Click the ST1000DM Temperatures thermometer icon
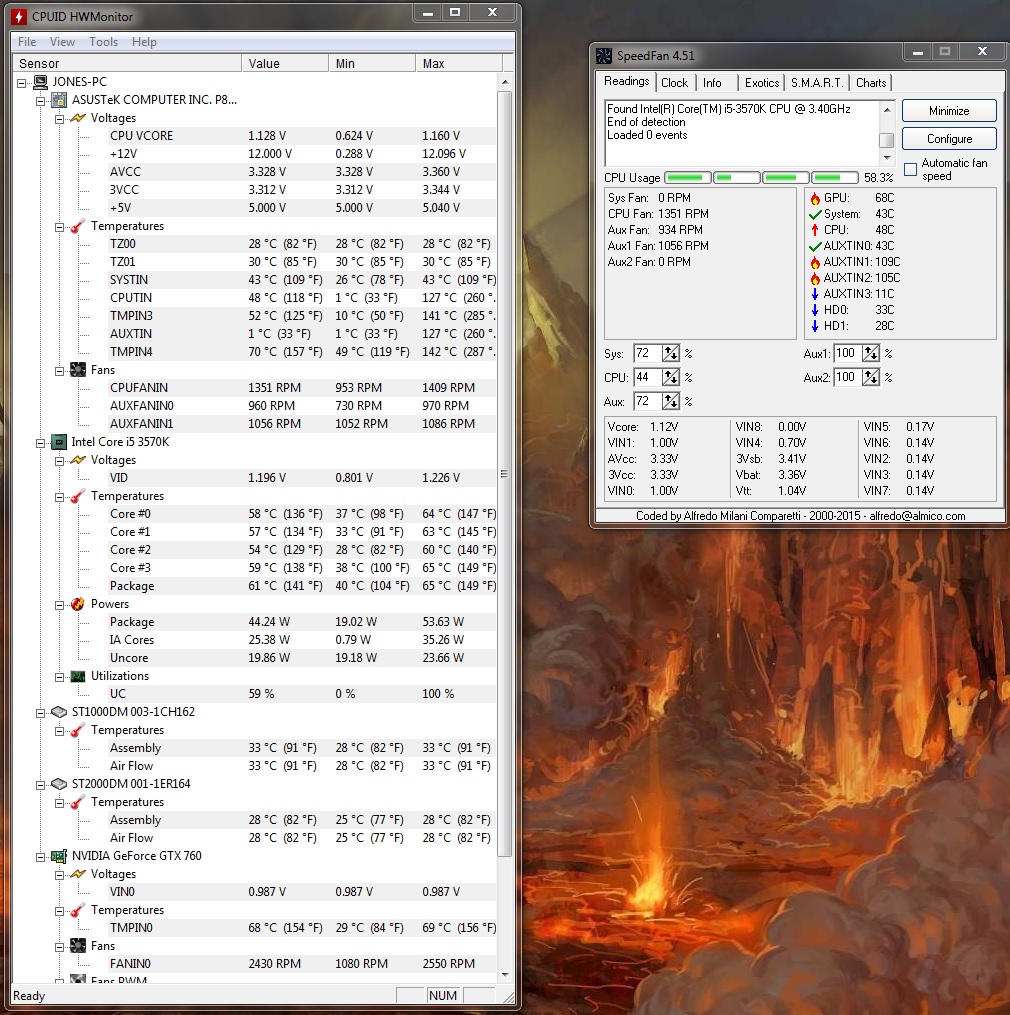This screenshot has width=1010, height=1015. [x=78, y=730]
